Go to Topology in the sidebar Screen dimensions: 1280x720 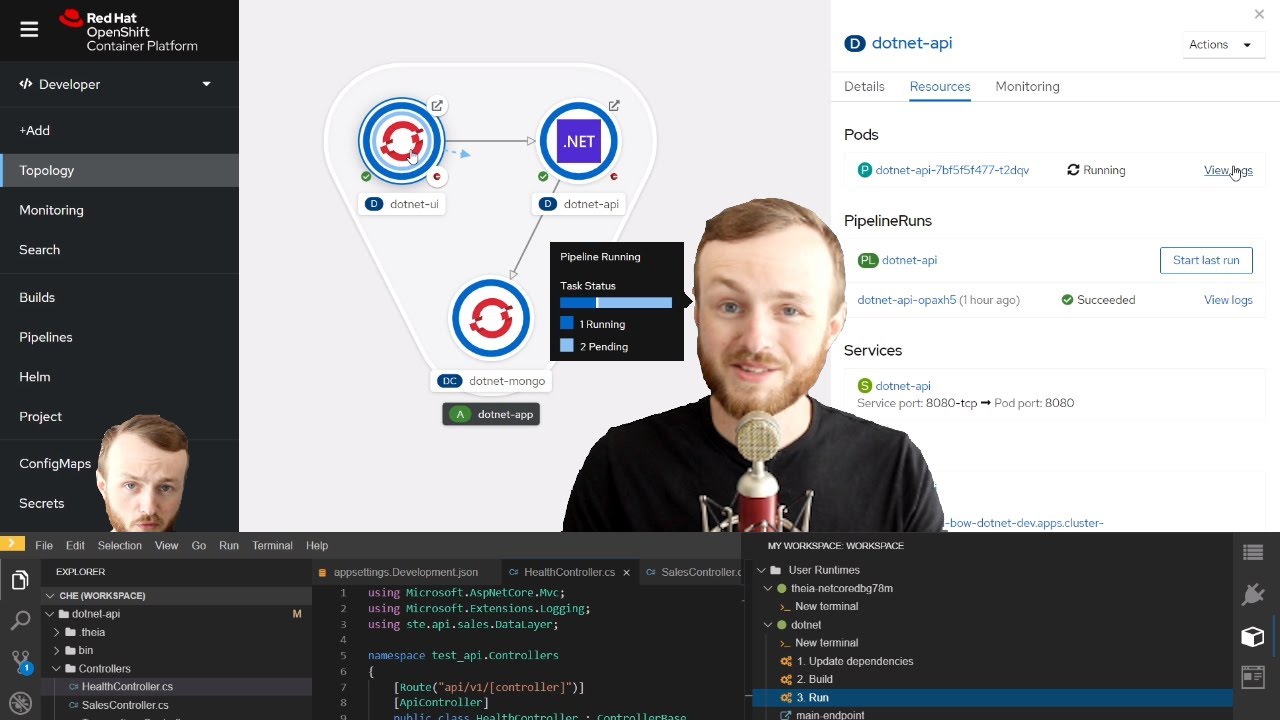pos(119,170)
